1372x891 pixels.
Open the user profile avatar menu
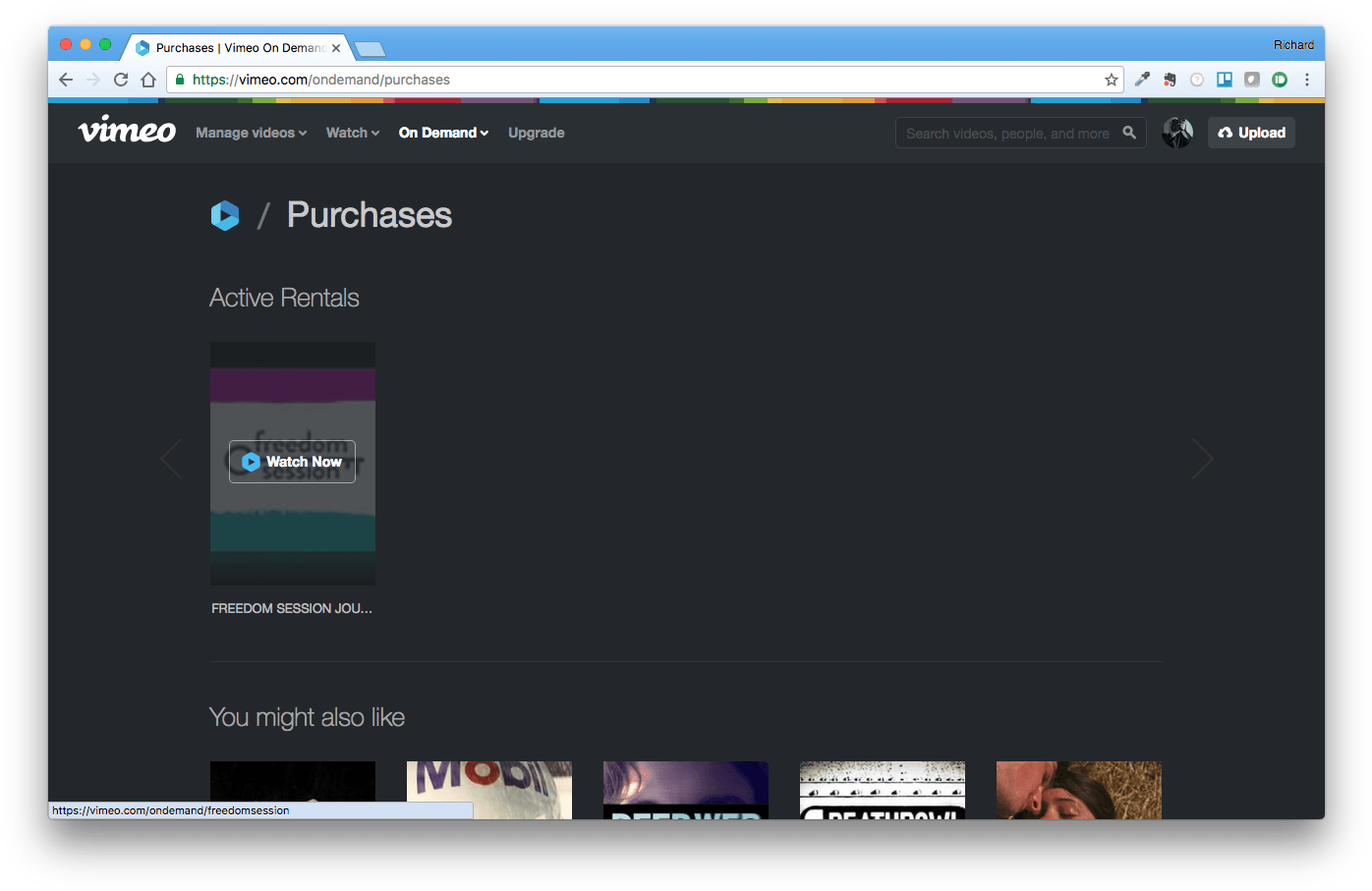coord(1177,133)
